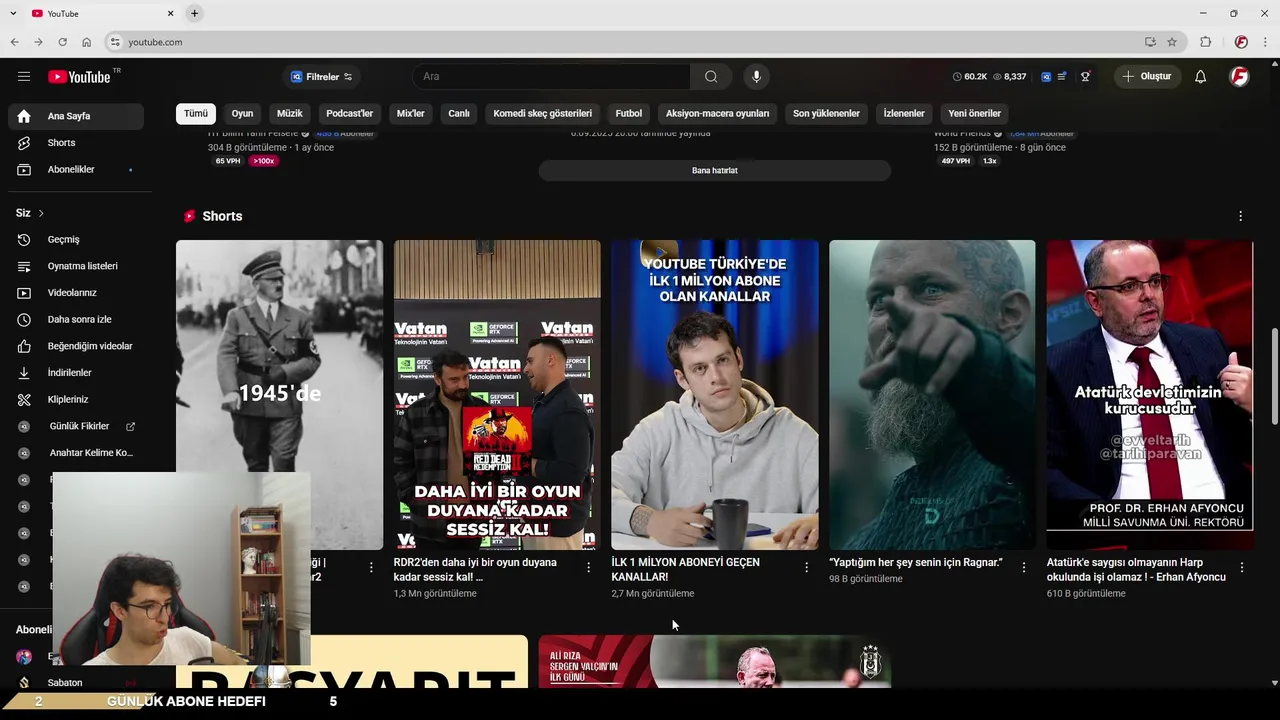Click the Bana hatırlat button
1280x720 pixels.
[715, 170]
